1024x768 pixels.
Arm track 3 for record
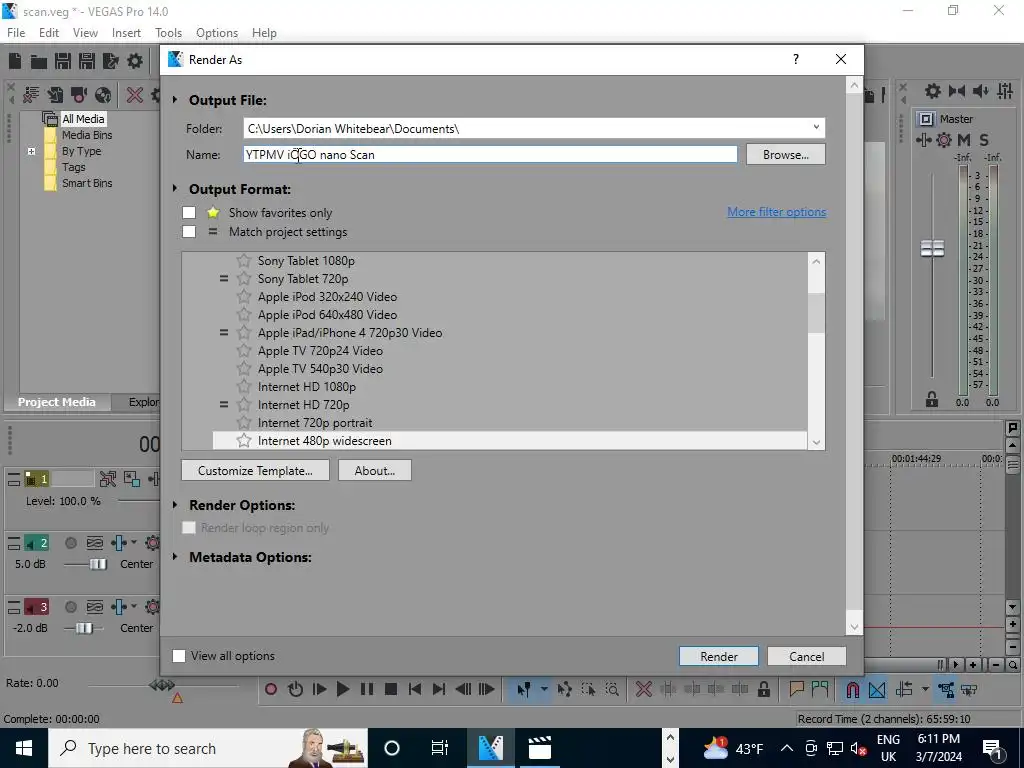(x=71, y=607)
